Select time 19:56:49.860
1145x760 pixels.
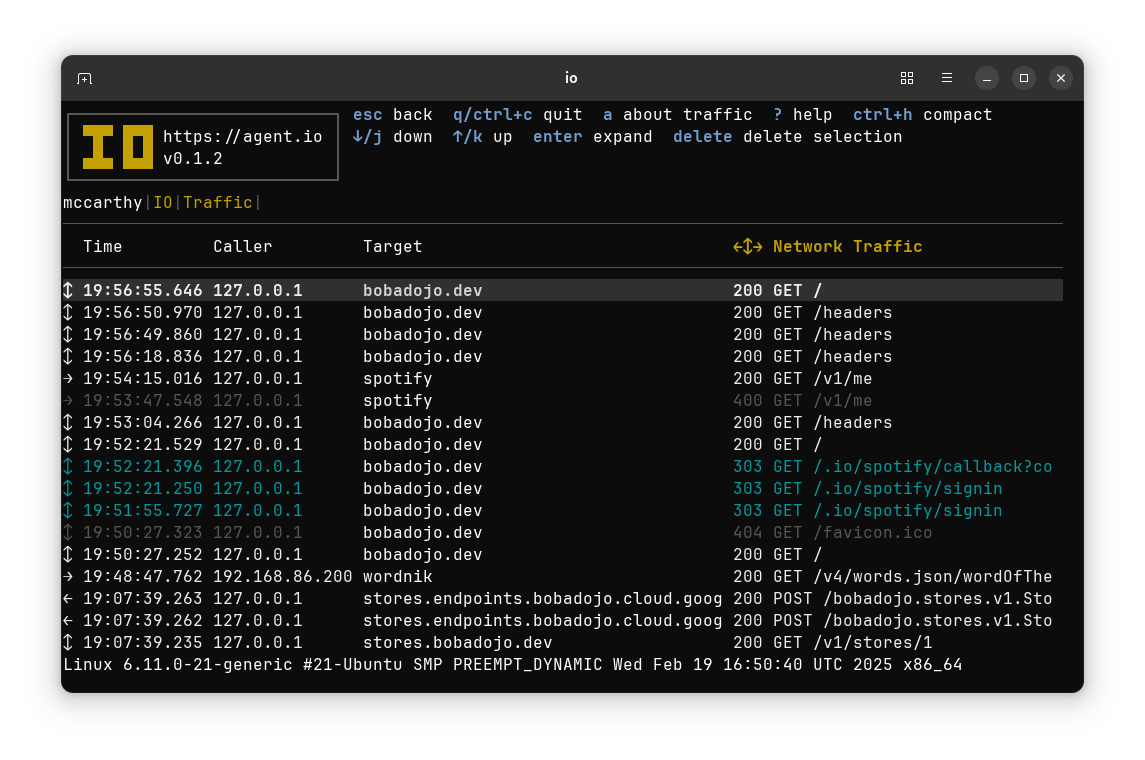[142, 334]
